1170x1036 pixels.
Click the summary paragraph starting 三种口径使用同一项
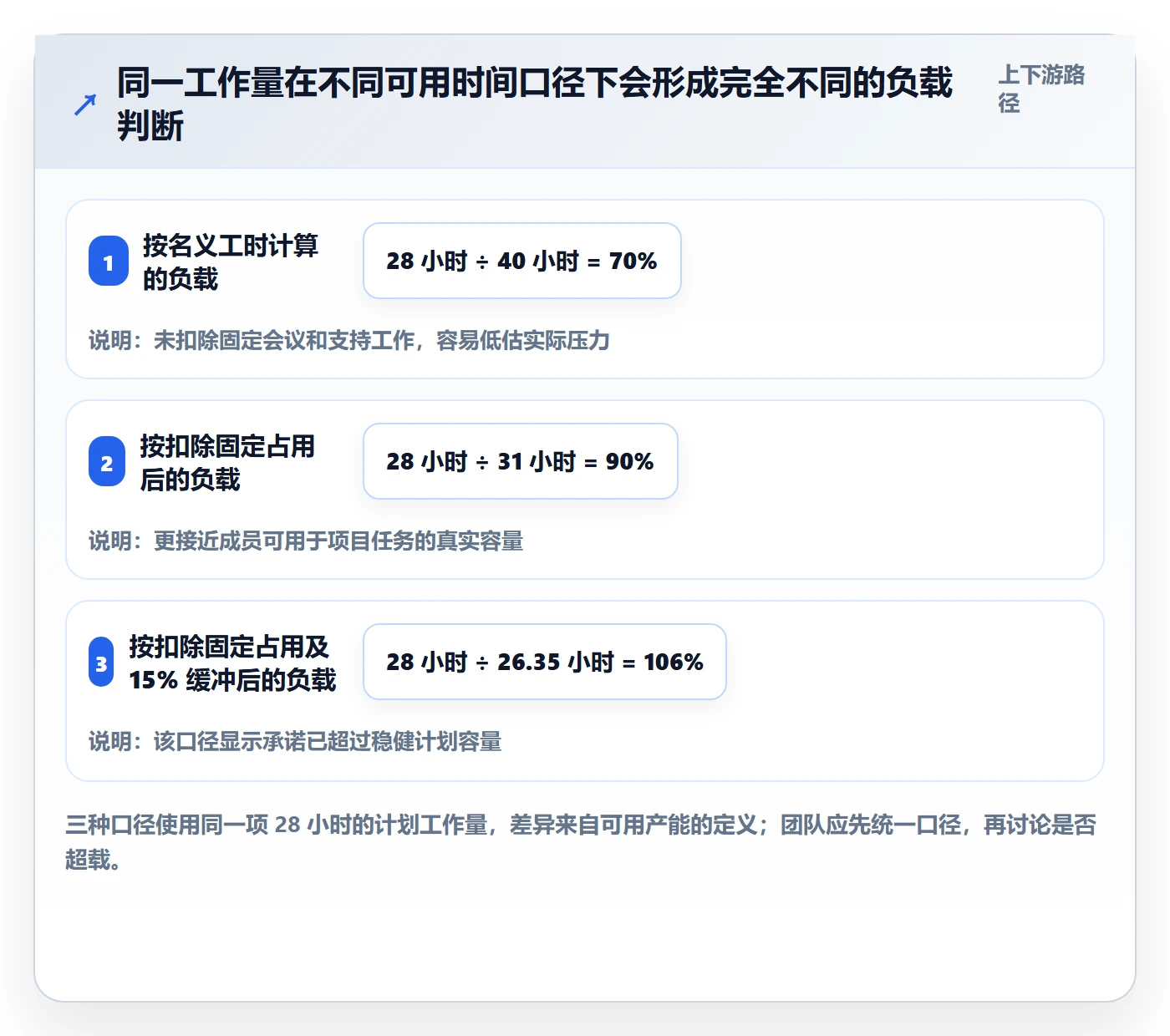pos(581,842)
